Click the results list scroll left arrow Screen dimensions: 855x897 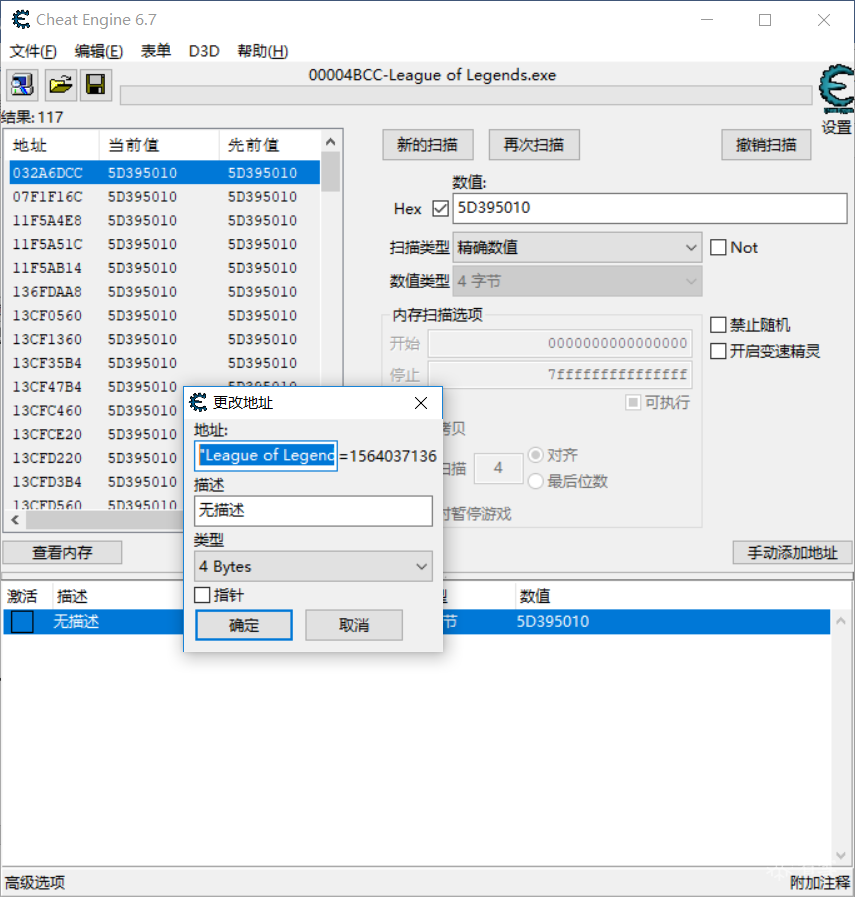(x=15, y=520)
